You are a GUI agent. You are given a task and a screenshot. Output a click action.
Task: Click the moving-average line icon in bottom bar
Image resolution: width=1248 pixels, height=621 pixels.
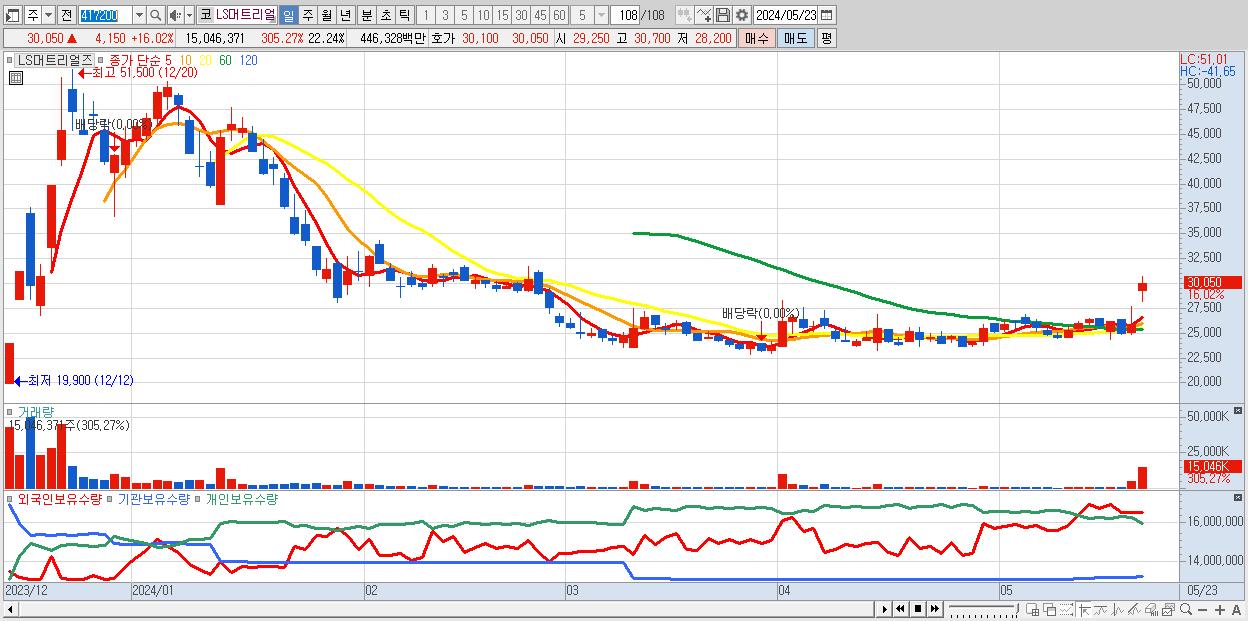pyautogui.click(x=1100, y=609)
